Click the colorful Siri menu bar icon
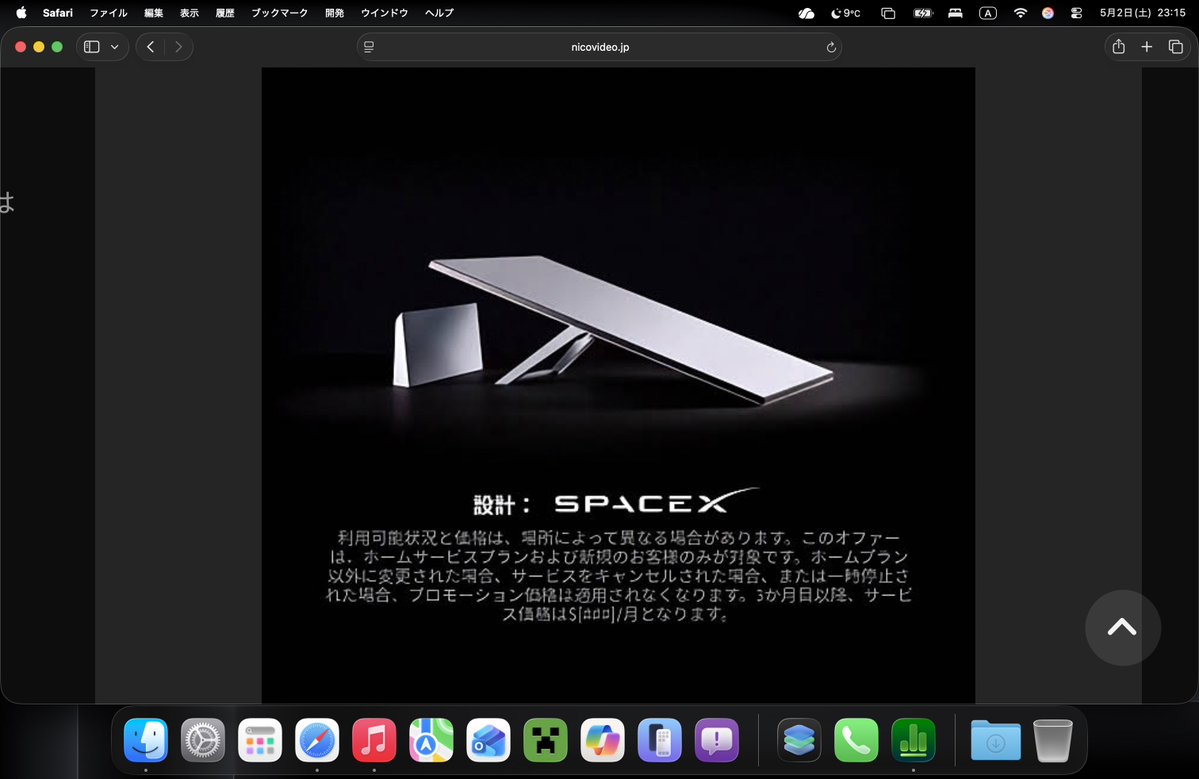This screenshot has width=1199, height=779. click(x=1048, y=13)
